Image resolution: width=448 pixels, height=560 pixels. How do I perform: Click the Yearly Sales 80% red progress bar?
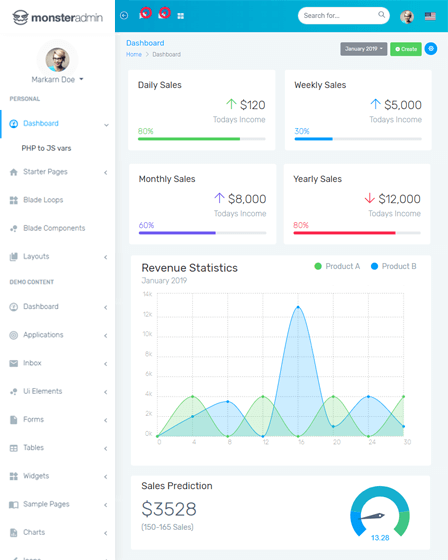pos(357,233)
